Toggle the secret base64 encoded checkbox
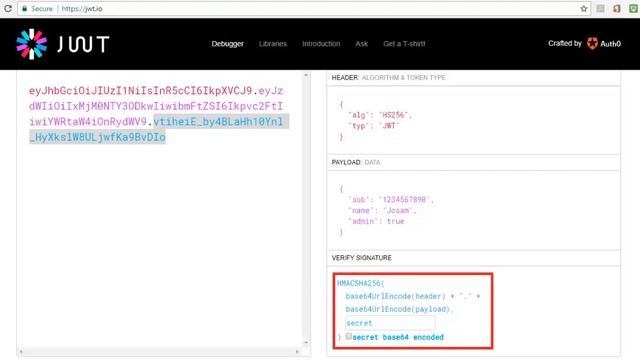 coord(348,336)
